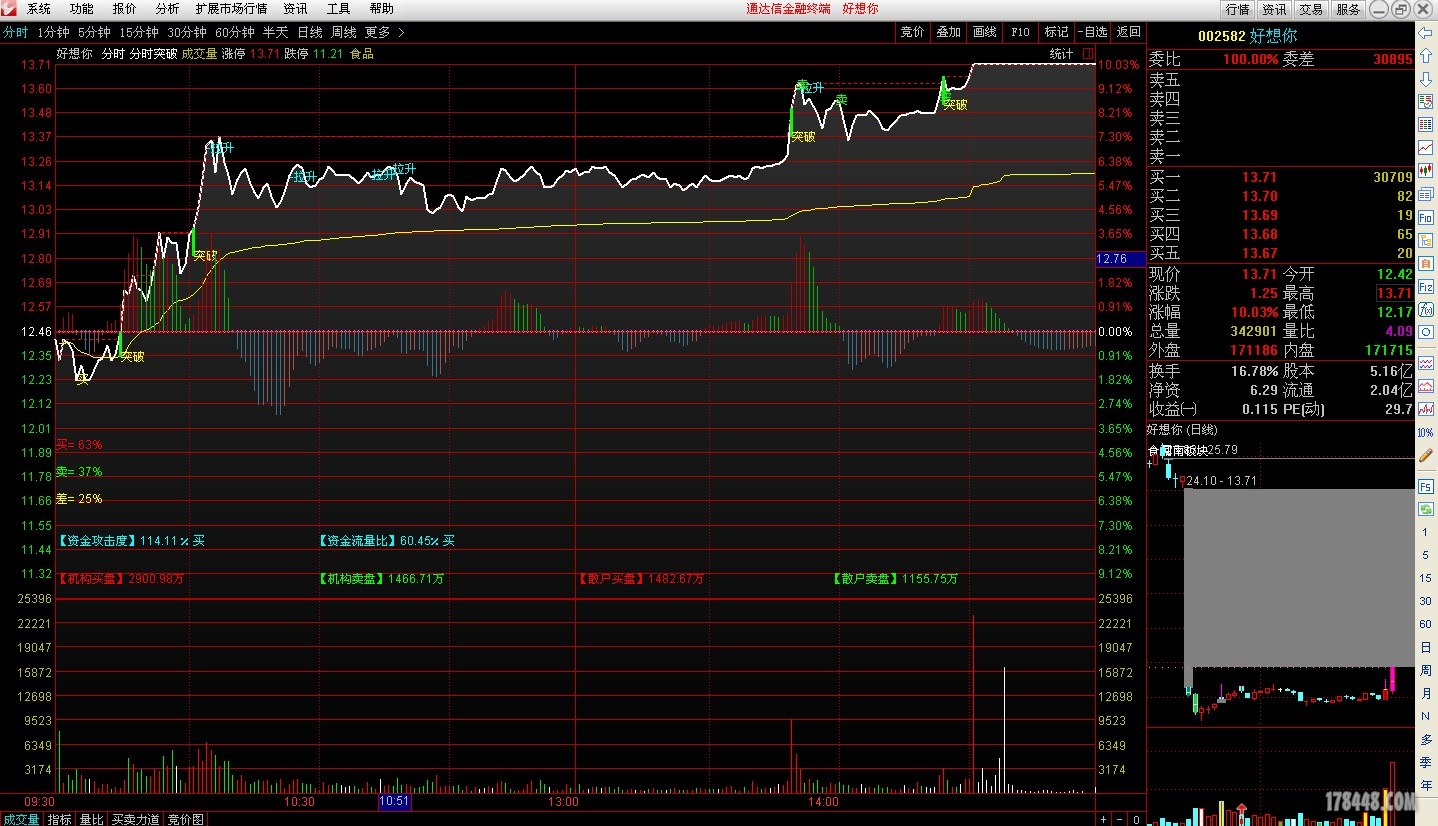Click the 分时突破 indicator label
Image resolution: width=1438 pixels, height=826 pixels.
pos(153,54)
